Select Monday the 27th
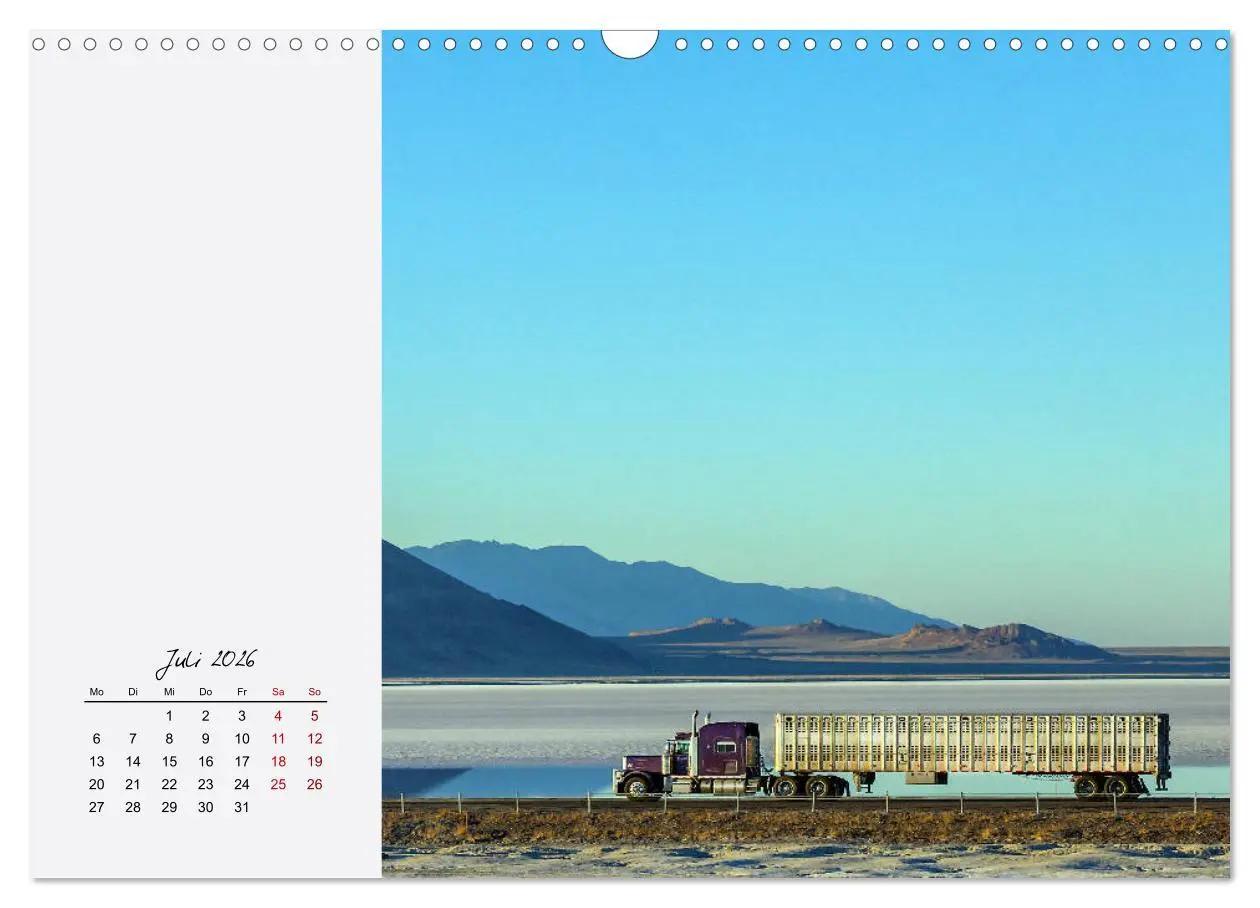The height and width of the screenshot is (908, 1260). (x=96, y=808)
